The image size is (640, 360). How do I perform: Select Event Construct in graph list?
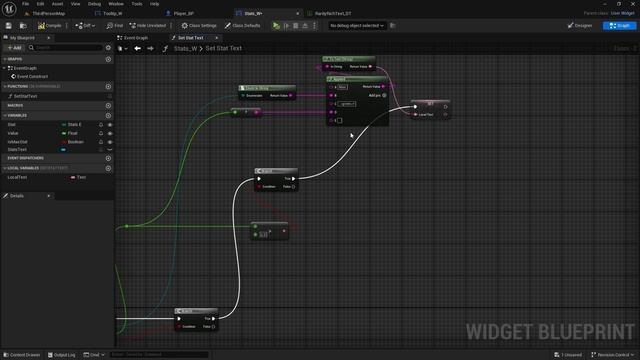[x=32, y=76]
